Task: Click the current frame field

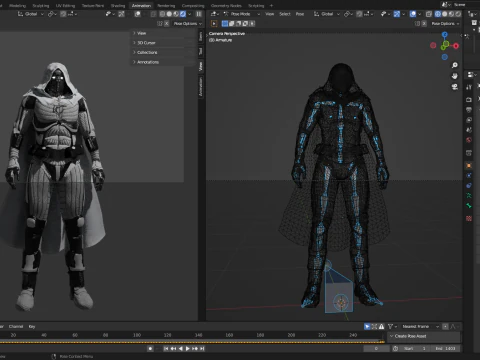Action: (376, 349)
